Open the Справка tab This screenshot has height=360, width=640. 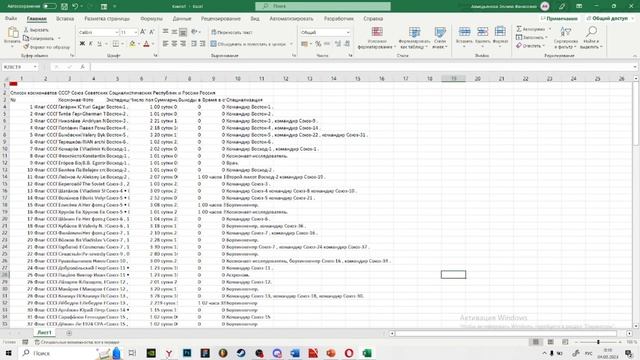(x=373, y=18)
